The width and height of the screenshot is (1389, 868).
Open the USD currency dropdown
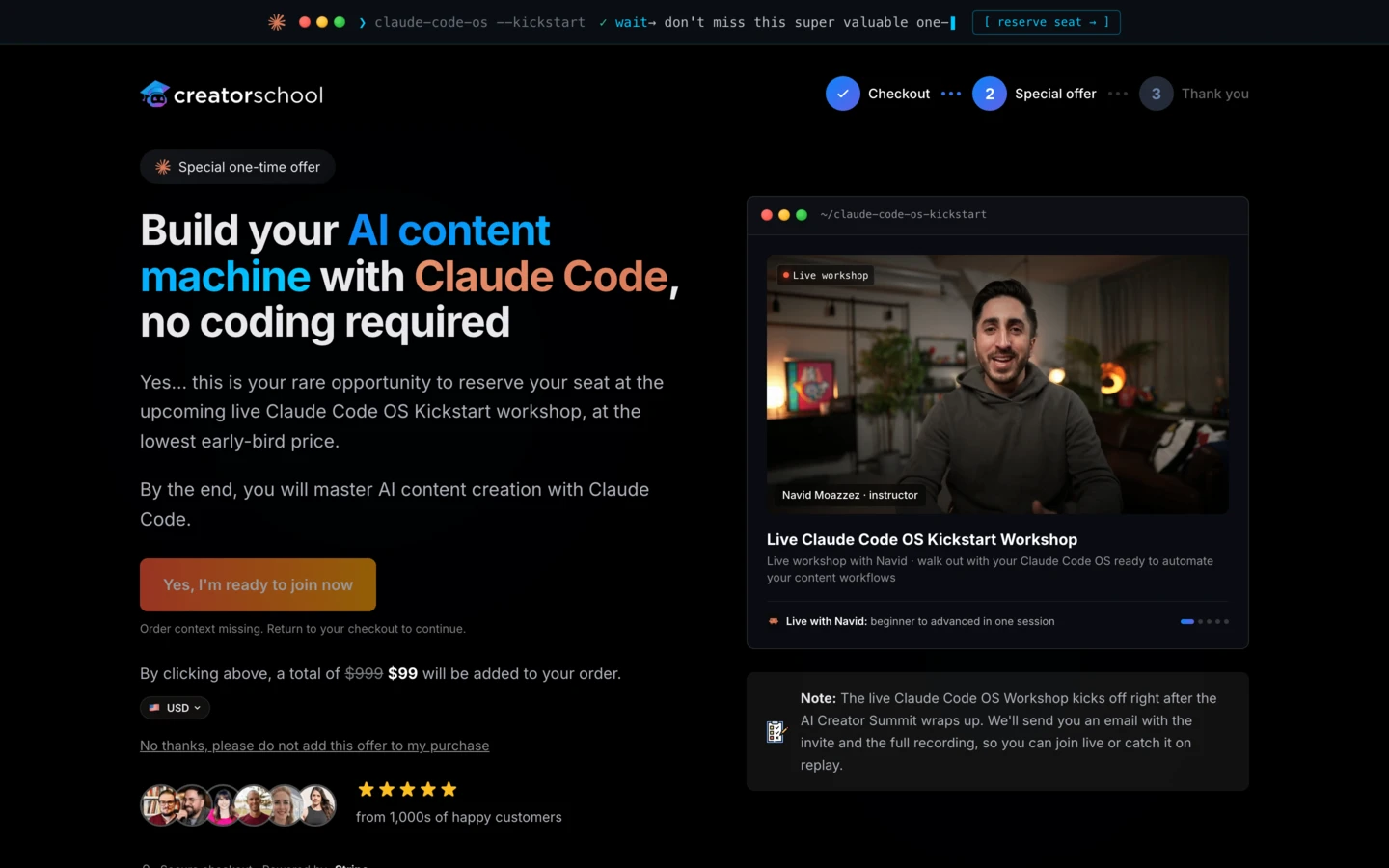tap(175, 708)
